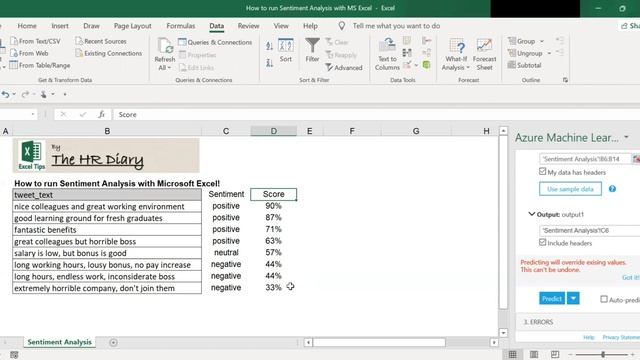This screenshot has width=640, height=360.
Task: Toggle My data has headers
Action: 542,171
